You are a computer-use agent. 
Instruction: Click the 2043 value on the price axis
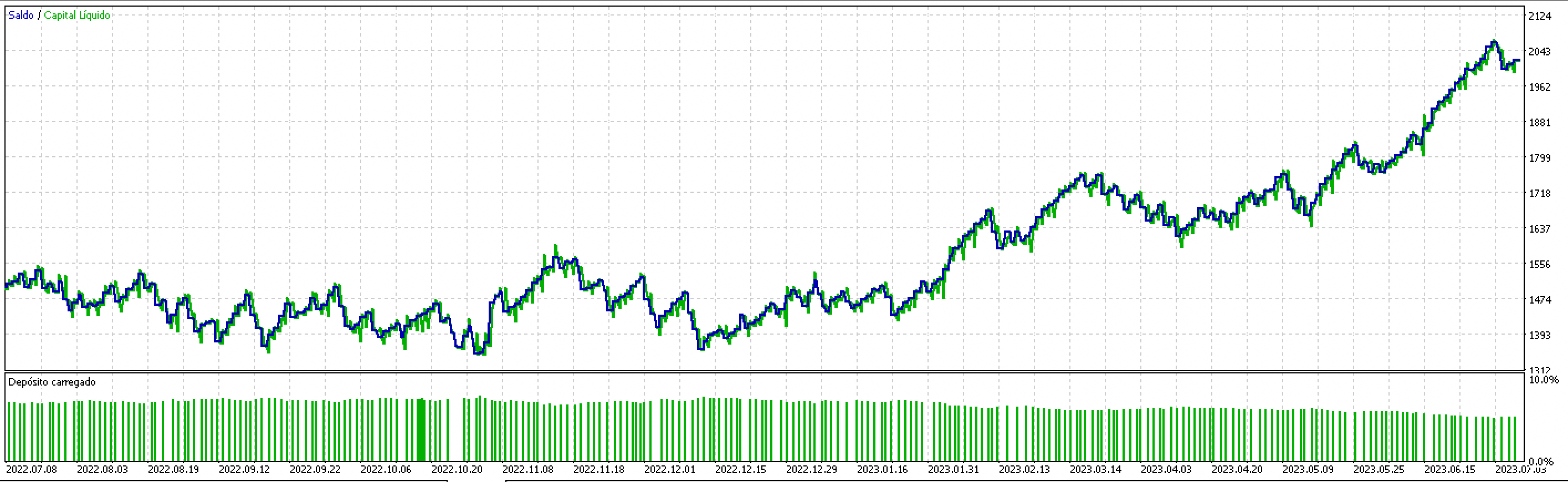[x=1540, y=52]
